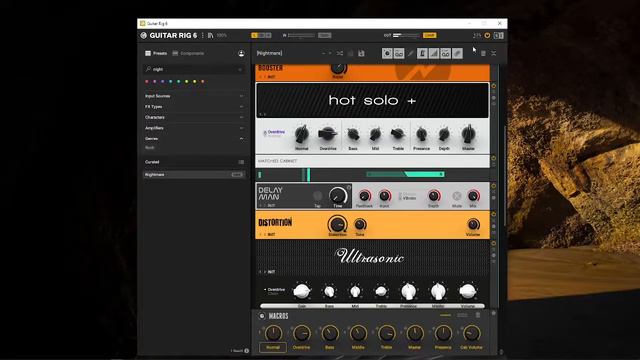The height and width of the screenshot is (360, 640).
Task: Click the Gate button near input meter
Action: tap(324, 36)
